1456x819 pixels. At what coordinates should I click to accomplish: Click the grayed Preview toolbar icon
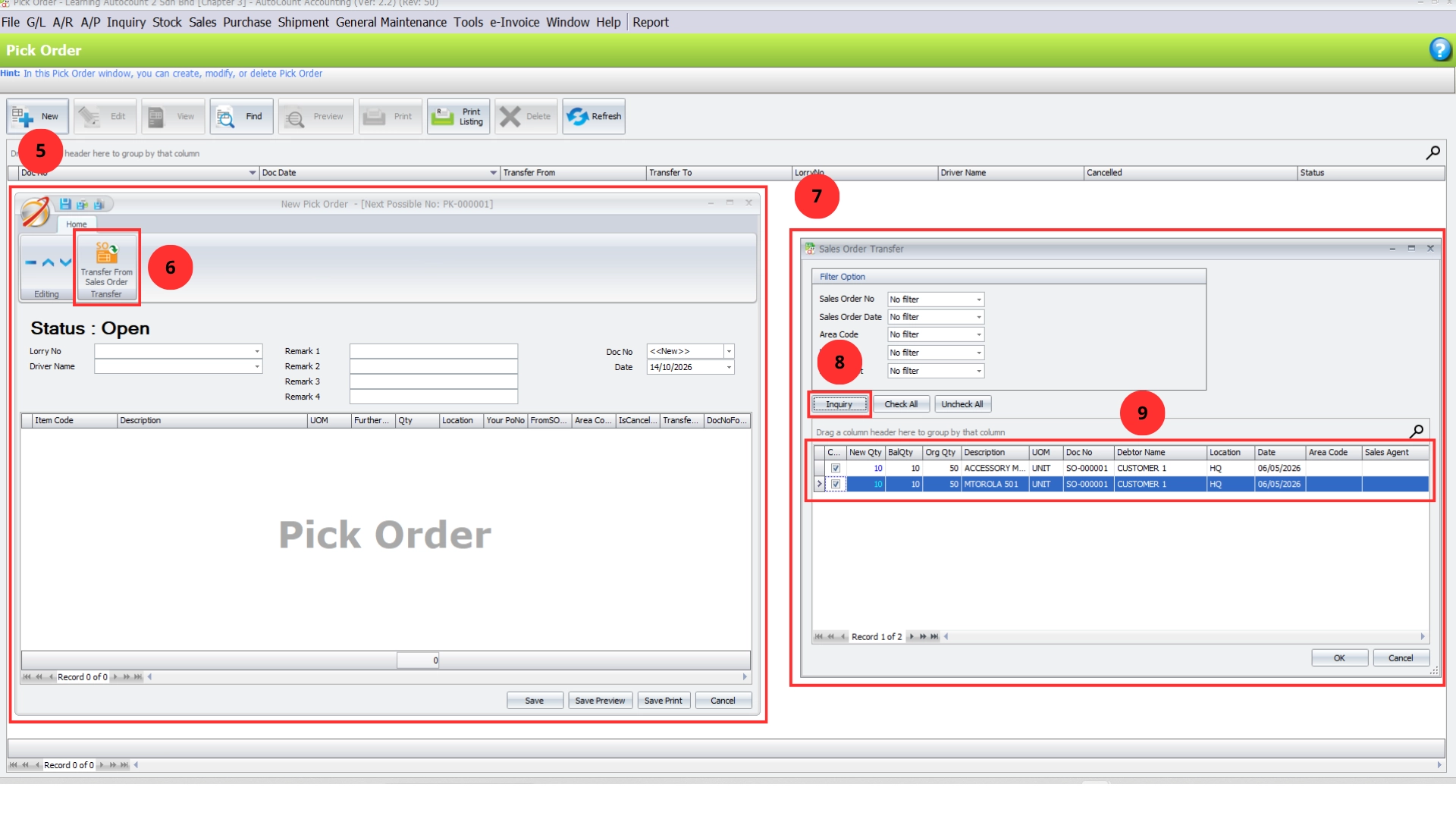[x=315, y=116]
